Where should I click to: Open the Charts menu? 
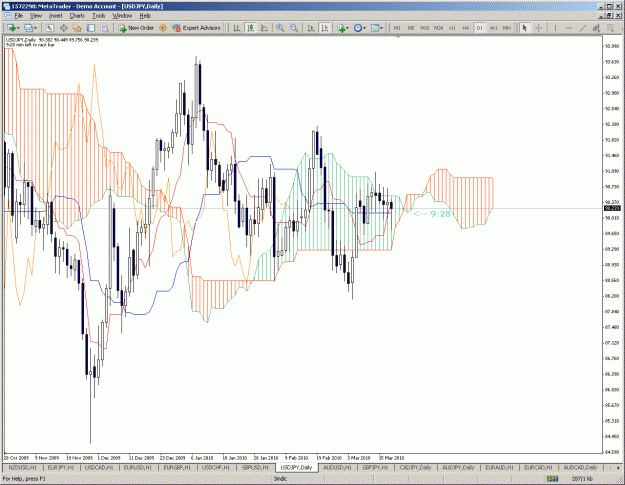click(x=77, y=16)
